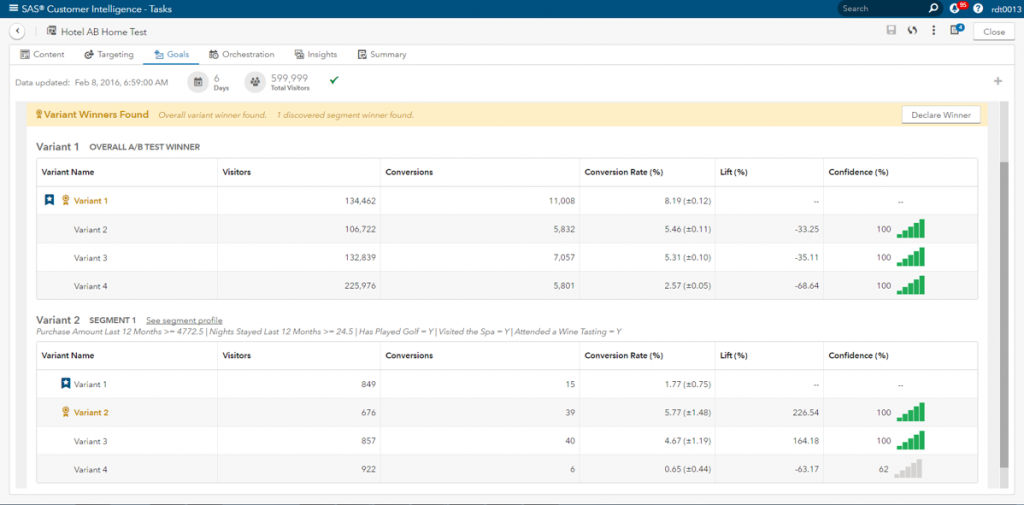Click the Declare Winner button
The image size is (1024, 505).
pyautogui.click(x=940, y=115)
